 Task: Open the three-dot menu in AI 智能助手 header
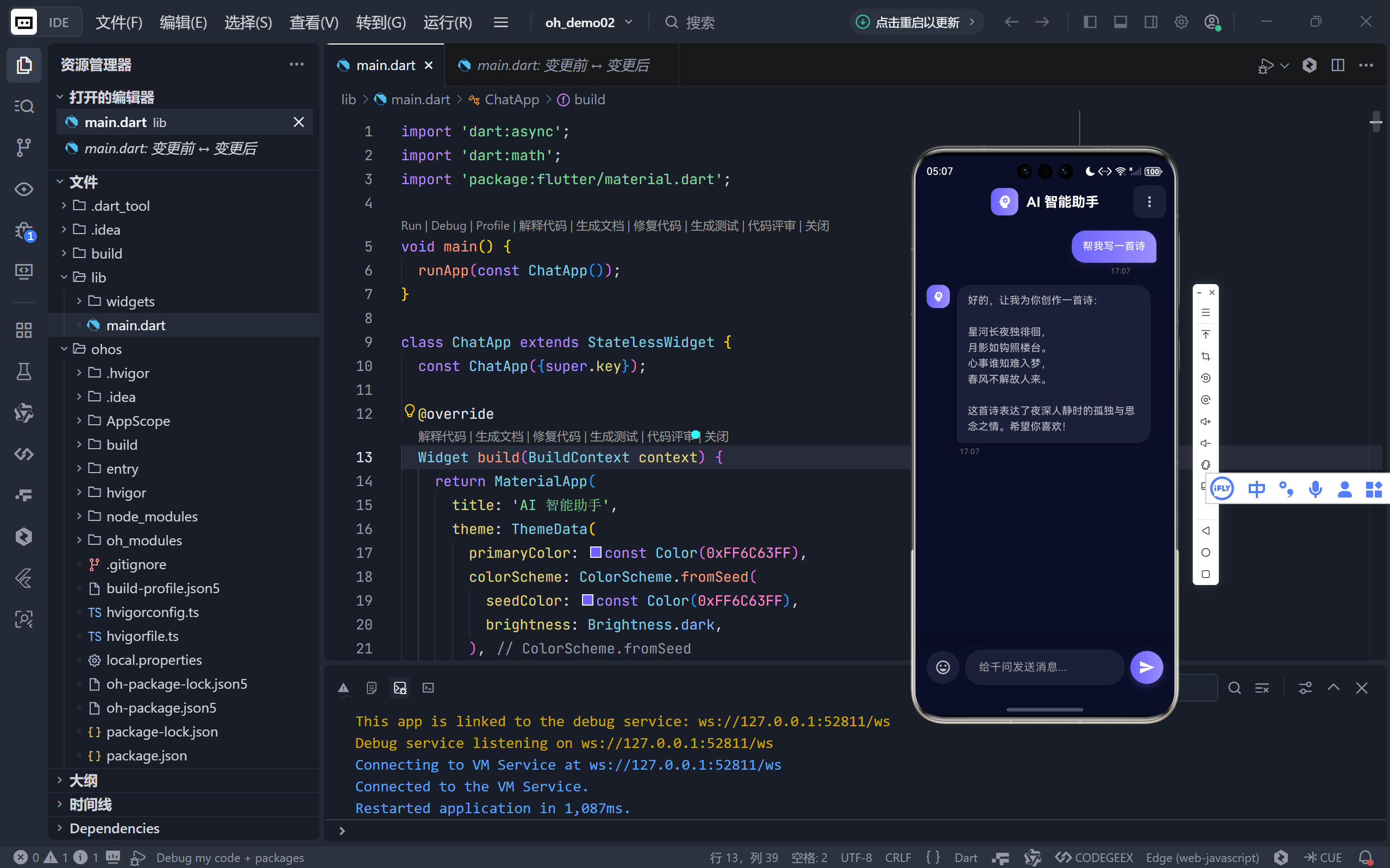(x=1149, y=202)
